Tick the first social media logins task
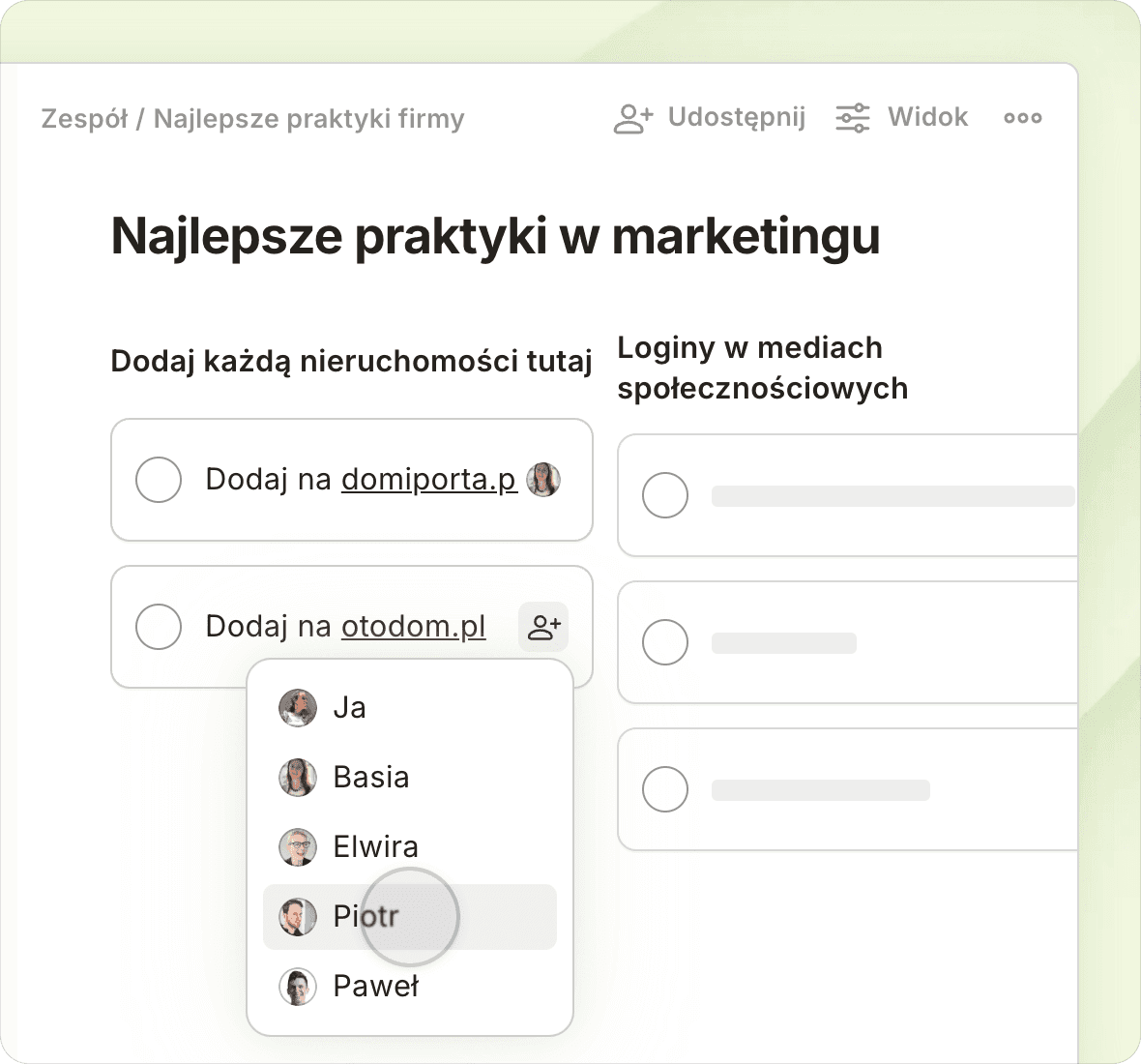 [665, 495]
